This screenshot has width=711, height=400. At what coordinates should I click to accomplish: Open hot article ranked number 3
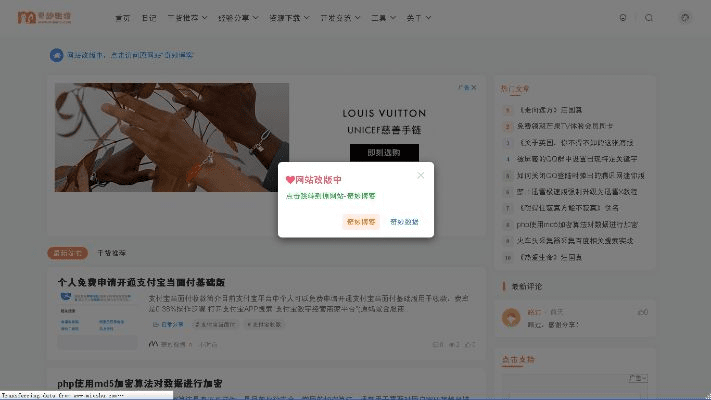[575, 143]
